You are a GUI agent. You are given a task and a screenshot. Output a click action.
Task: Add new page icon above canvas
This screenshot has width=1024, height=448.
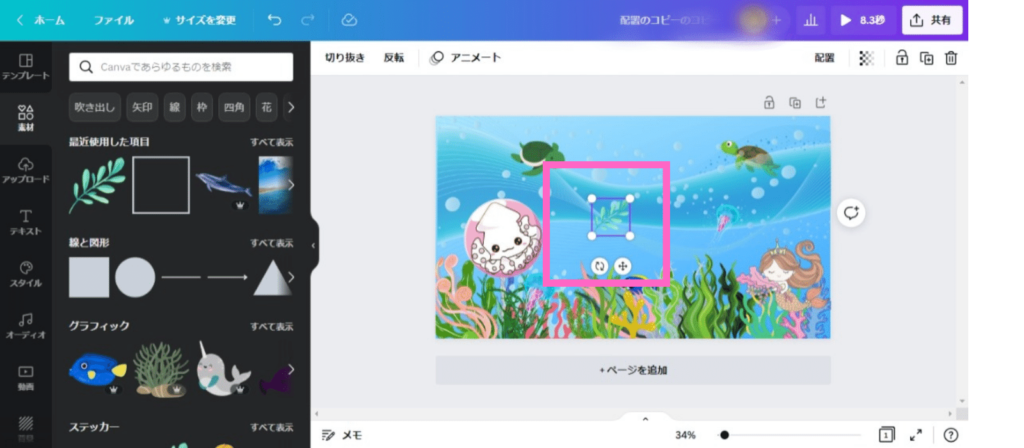pos(820,102)
